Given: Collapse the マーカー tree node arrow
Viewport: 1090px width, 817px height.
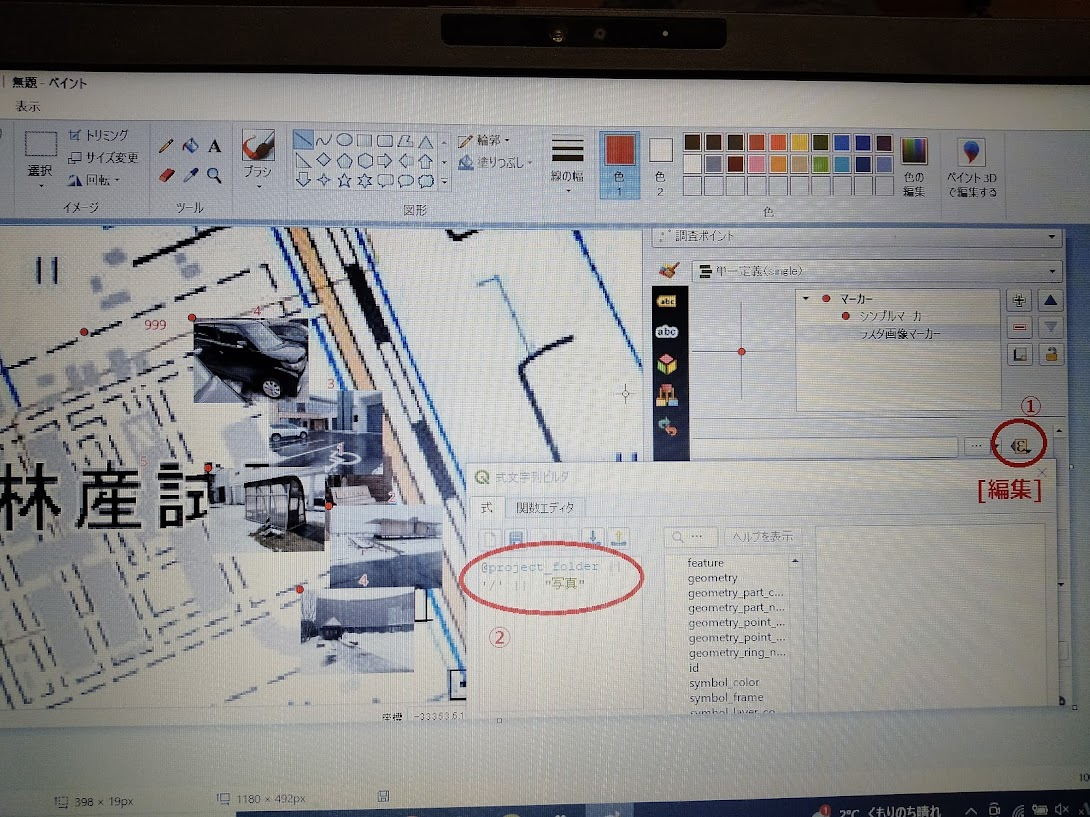Looking at the screenshot, I should 806,298.
